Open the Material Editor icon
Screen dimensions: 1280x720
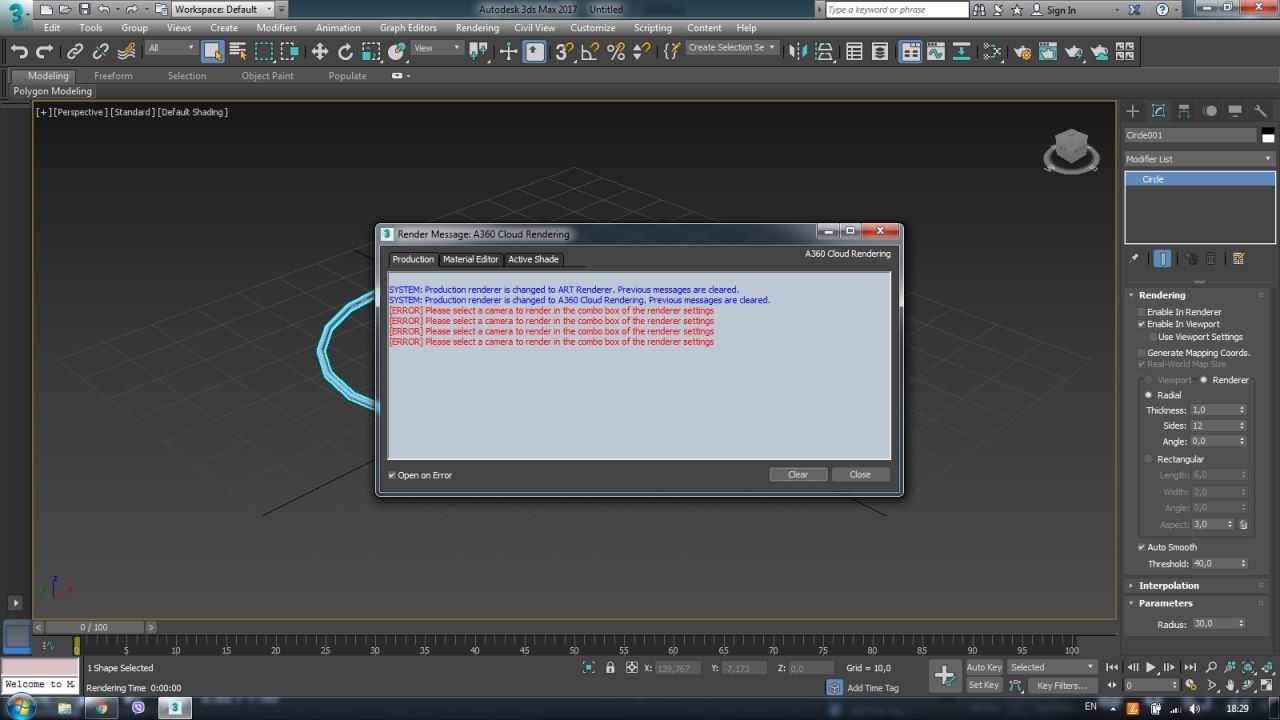coord(993,52)
